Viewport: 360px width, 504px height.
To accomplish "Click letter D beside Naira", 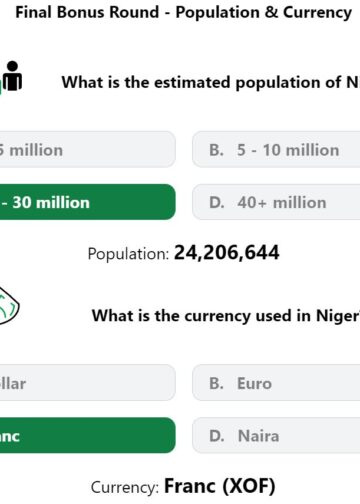I will (217, 436).
